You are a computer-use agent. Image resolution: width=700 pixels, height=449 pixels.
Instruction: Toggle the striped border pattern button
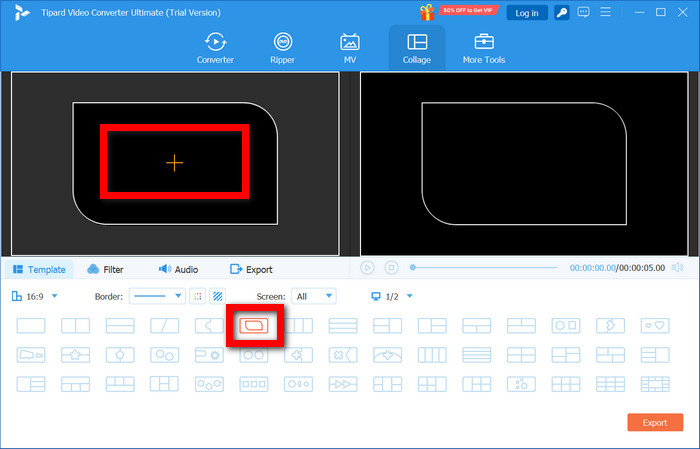pos(216,296)
